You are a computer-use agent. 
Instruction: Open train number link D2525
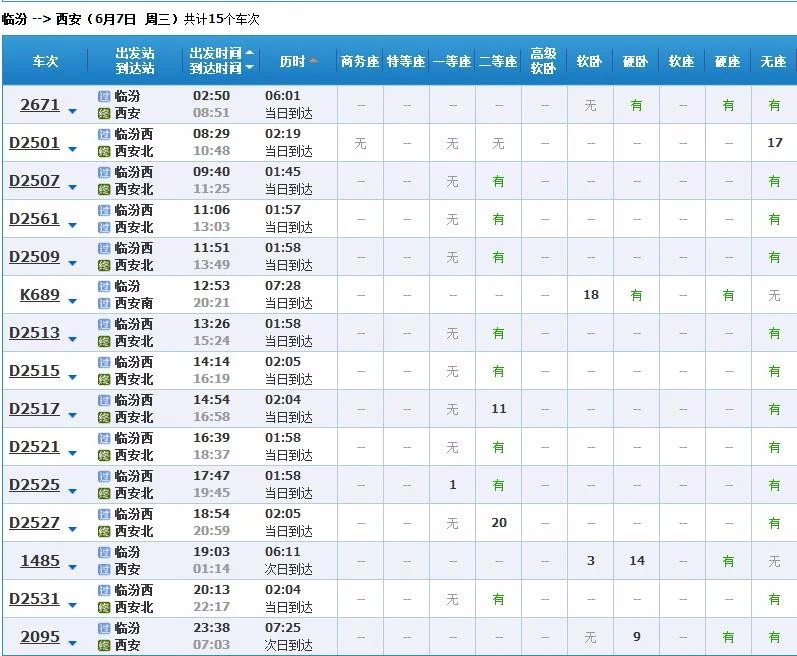coord(35,484)
